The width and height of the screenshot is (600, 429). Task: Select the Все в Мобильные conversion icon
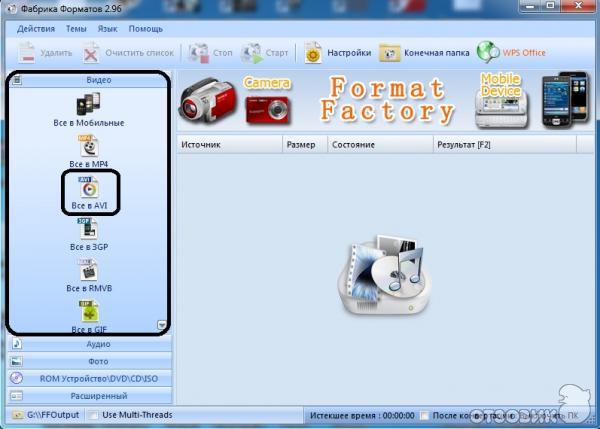click(x=89, y=103)
